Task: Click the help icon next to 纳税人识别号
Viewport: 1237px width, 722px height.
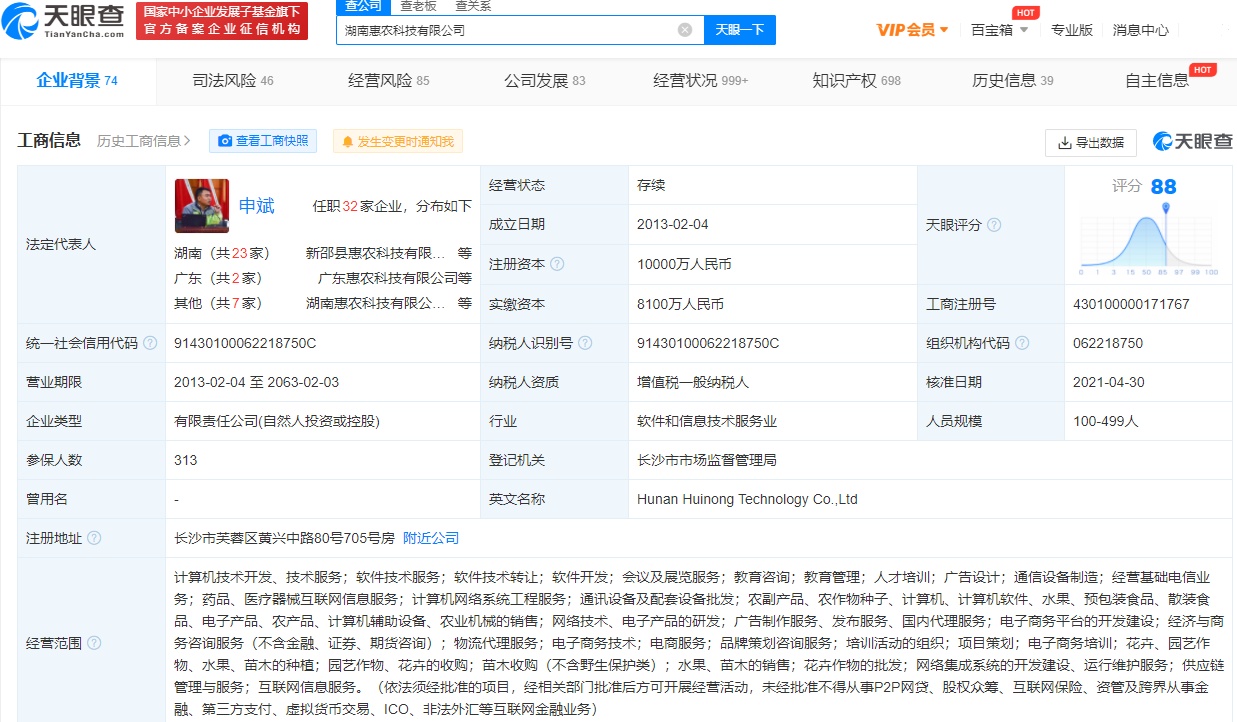Action: pos(585,343)
